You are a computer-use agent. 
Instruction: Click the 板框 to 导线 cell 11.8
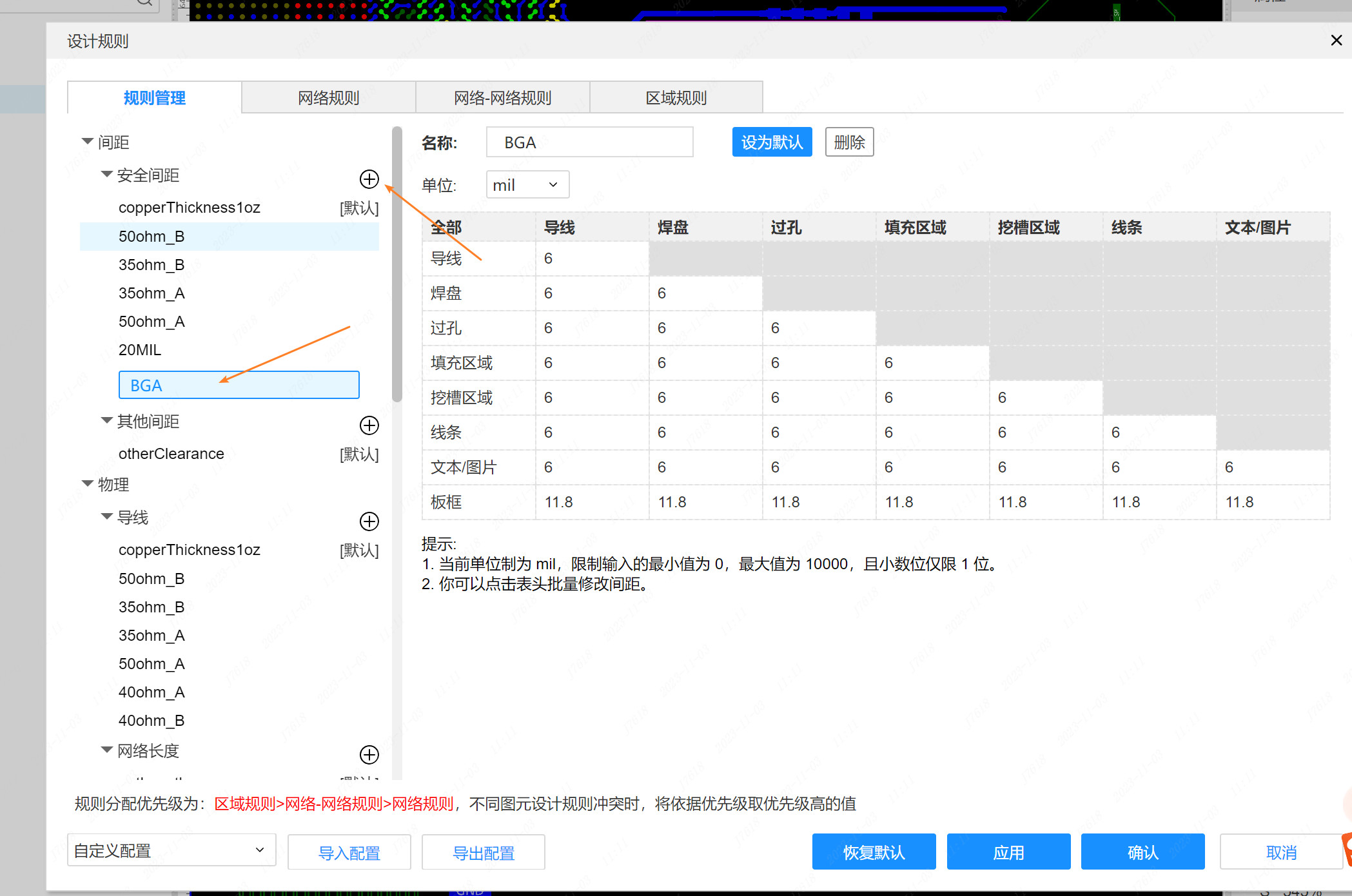[592, 502]
